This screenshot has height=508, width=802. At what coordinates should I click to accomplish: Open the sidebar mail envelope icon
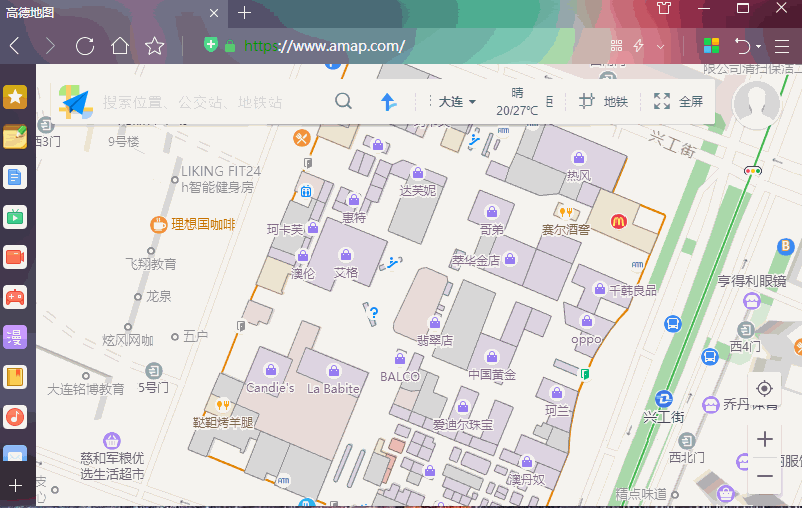15,453
